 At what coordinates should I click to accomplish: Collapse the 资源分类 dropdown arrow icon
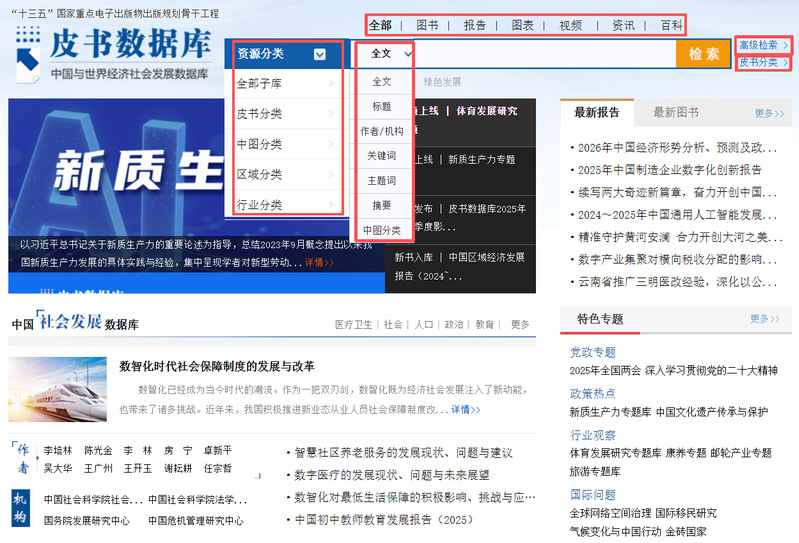[x=318, y=54]
